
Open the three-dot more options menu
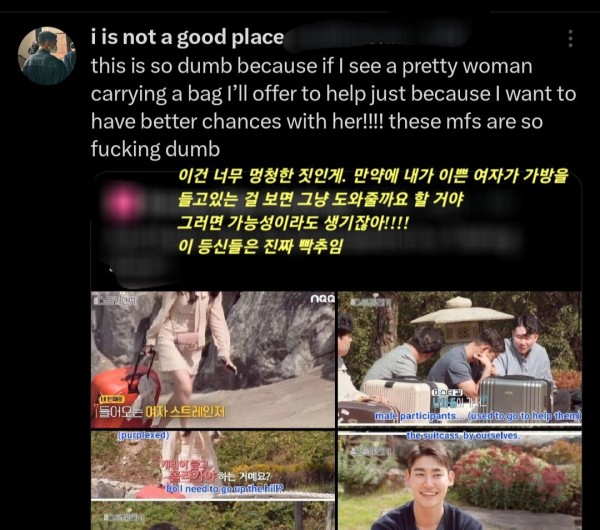pyautogui.click(x=570, y=38)
